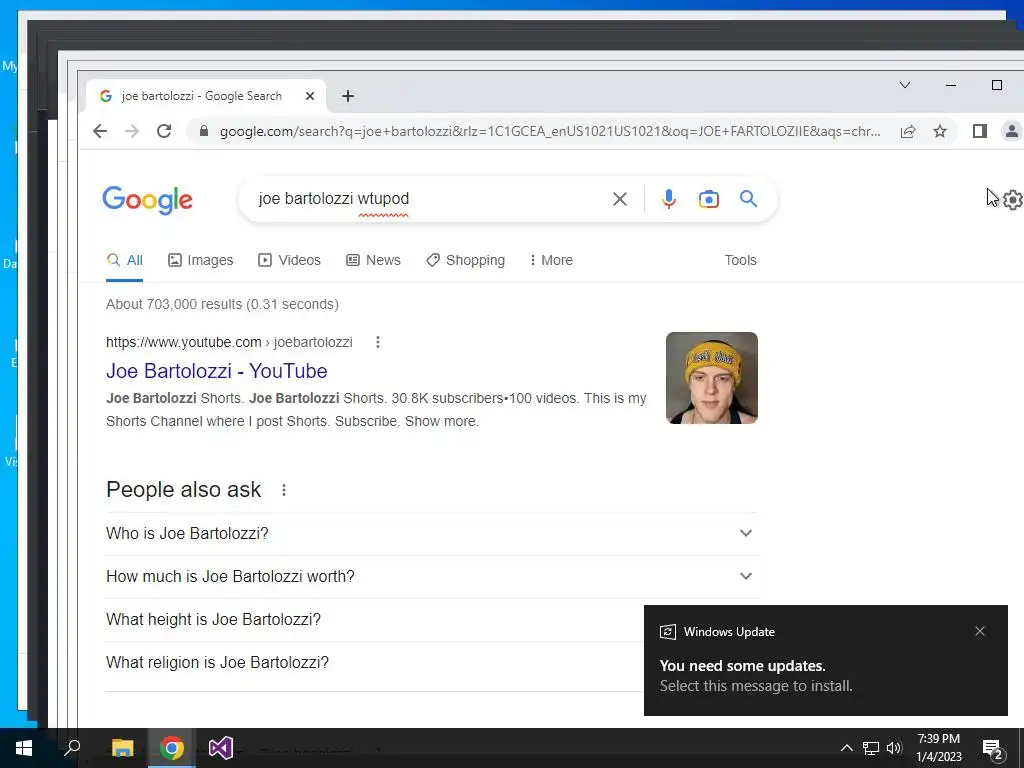Open the More search categories menu
Viewport: 1024px width, 768px height.
click(x=551, y=260)
